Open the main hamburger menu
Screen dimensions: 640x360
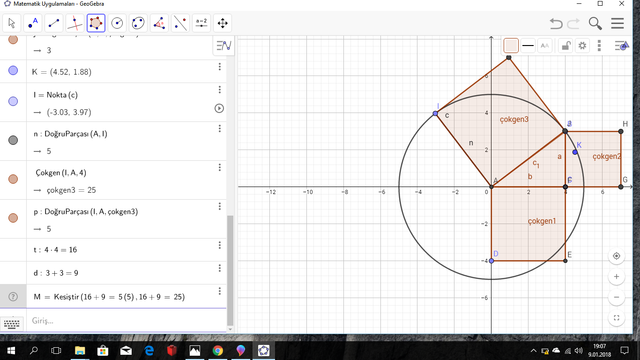coord(618,23)
